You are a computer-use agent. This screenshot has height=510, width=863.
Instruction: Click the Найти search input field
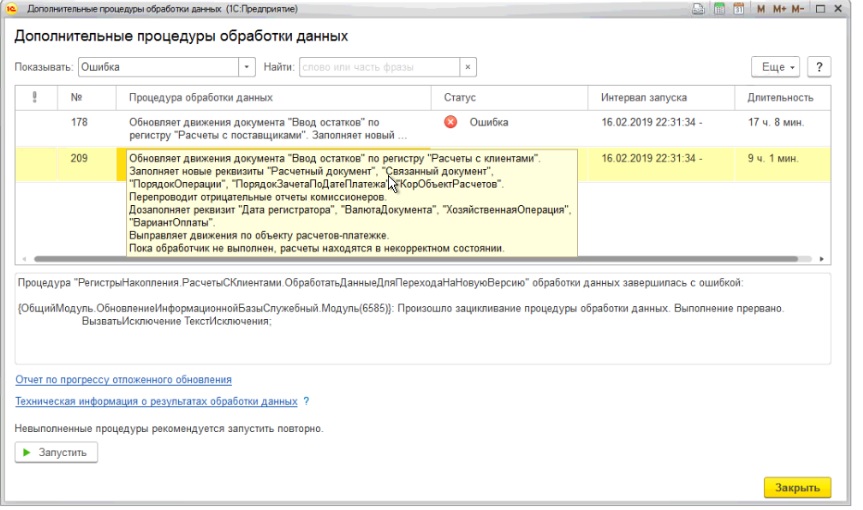point(378,67)
